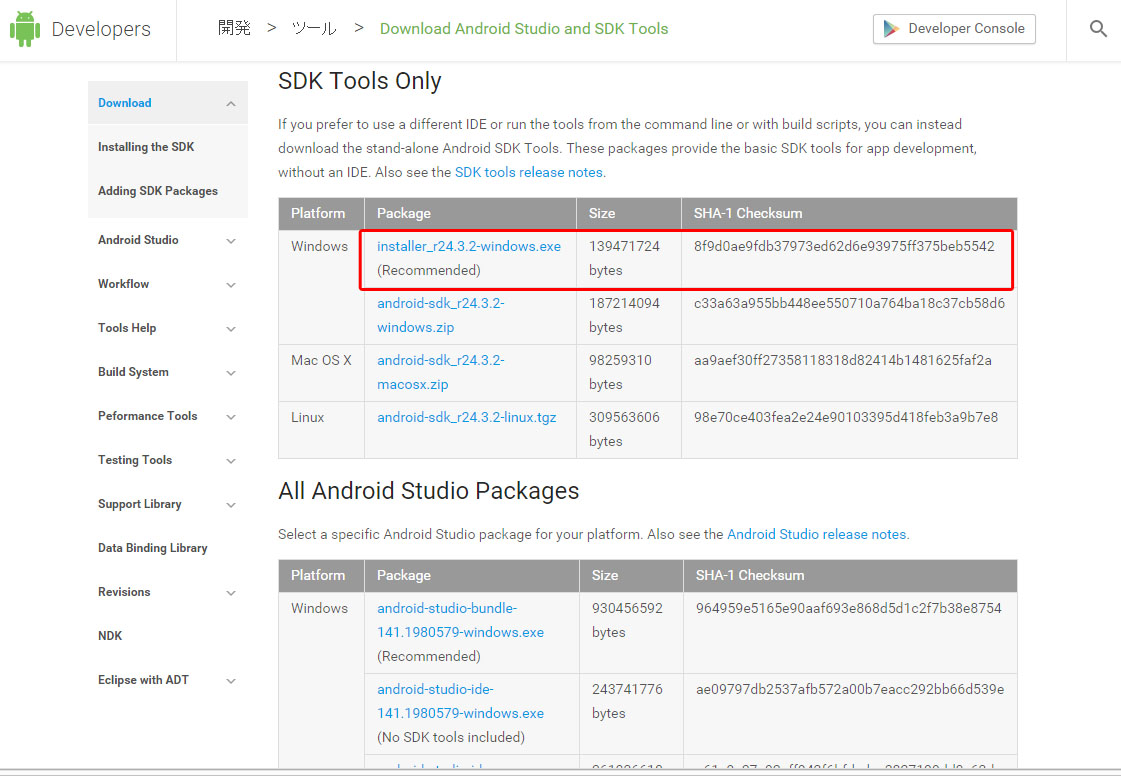1121x776 pixels.
Task: Open the SDK tools release notes link
Action: pyautogui.click(x=528, y=172)
